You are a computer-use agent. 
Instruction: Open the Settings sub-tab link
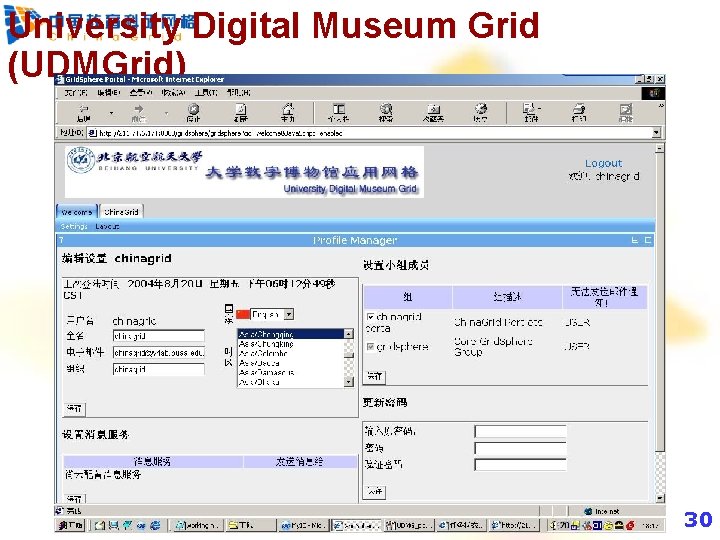(x=73, y=226)
